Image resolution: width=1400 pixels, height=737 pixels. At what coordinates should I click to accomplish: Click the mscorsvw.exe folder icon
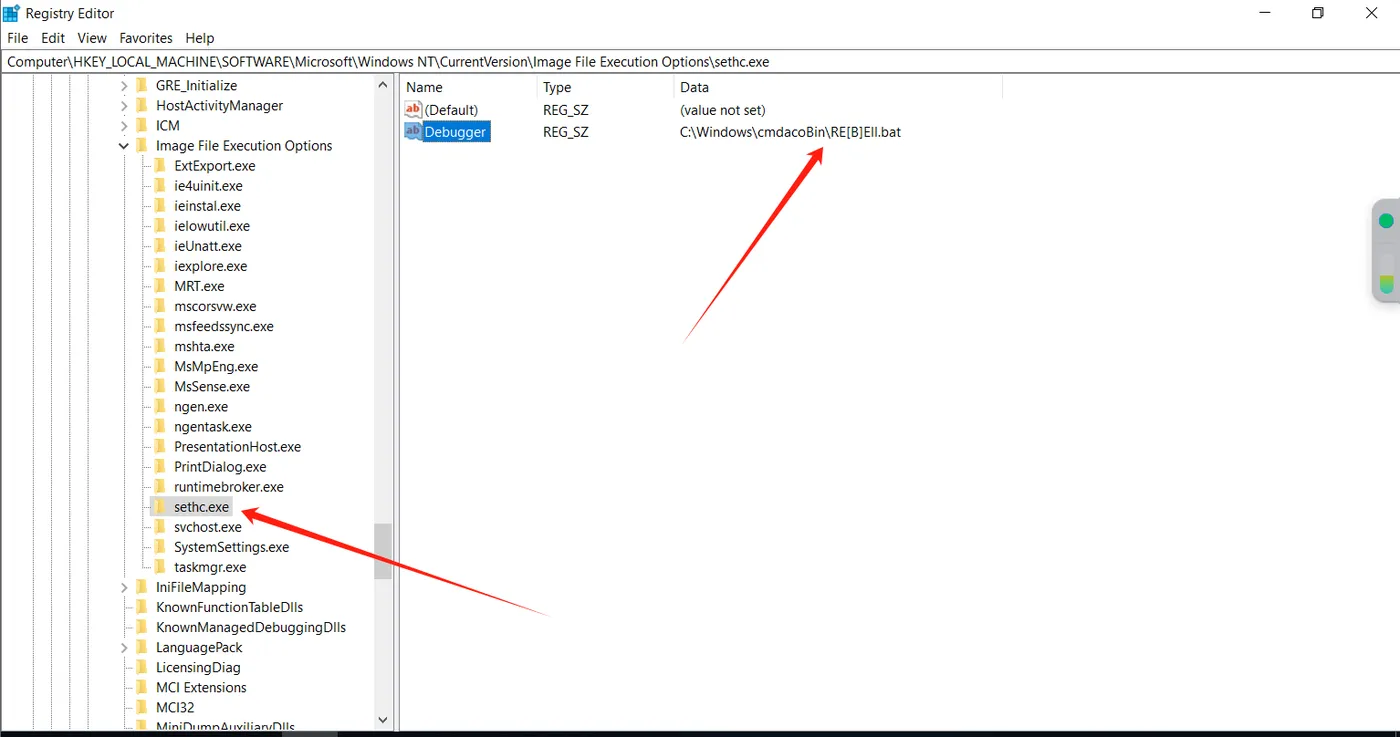(x=160, y=305)
